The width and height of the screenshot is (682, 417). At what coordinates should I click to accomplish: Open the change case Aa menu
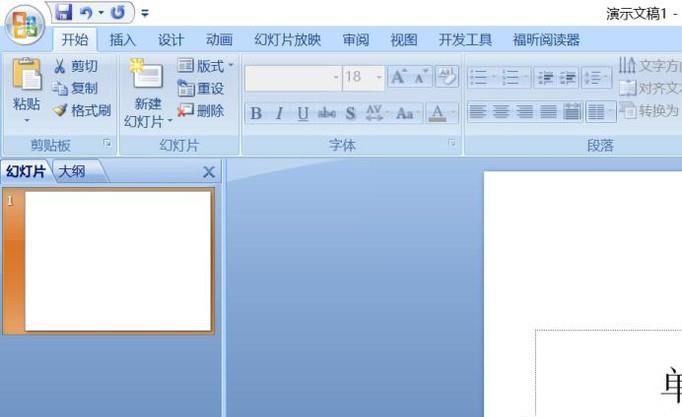coord(407,113)
